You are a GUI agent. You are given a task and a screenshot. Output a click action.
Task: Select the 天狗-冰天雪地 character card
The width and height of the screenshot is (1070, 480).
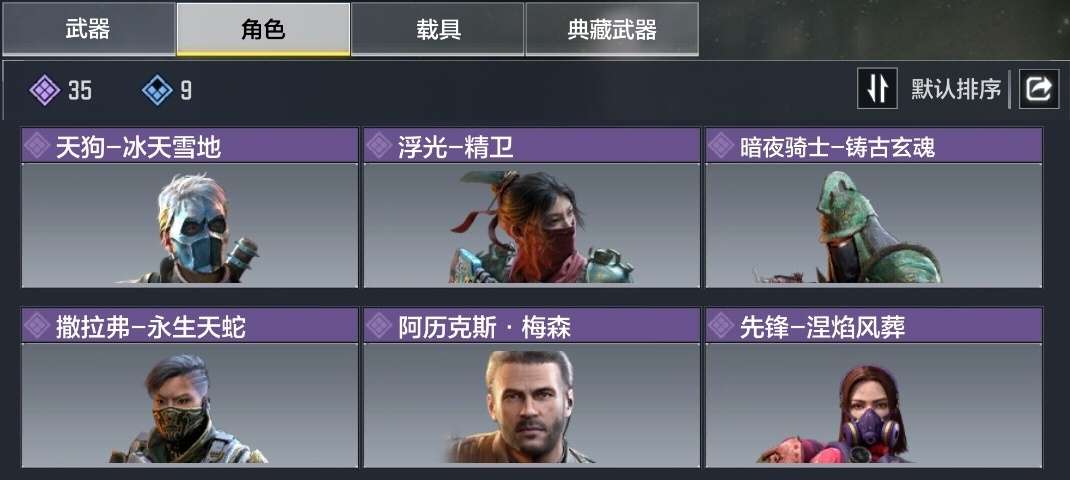click(x=190, y=208)
